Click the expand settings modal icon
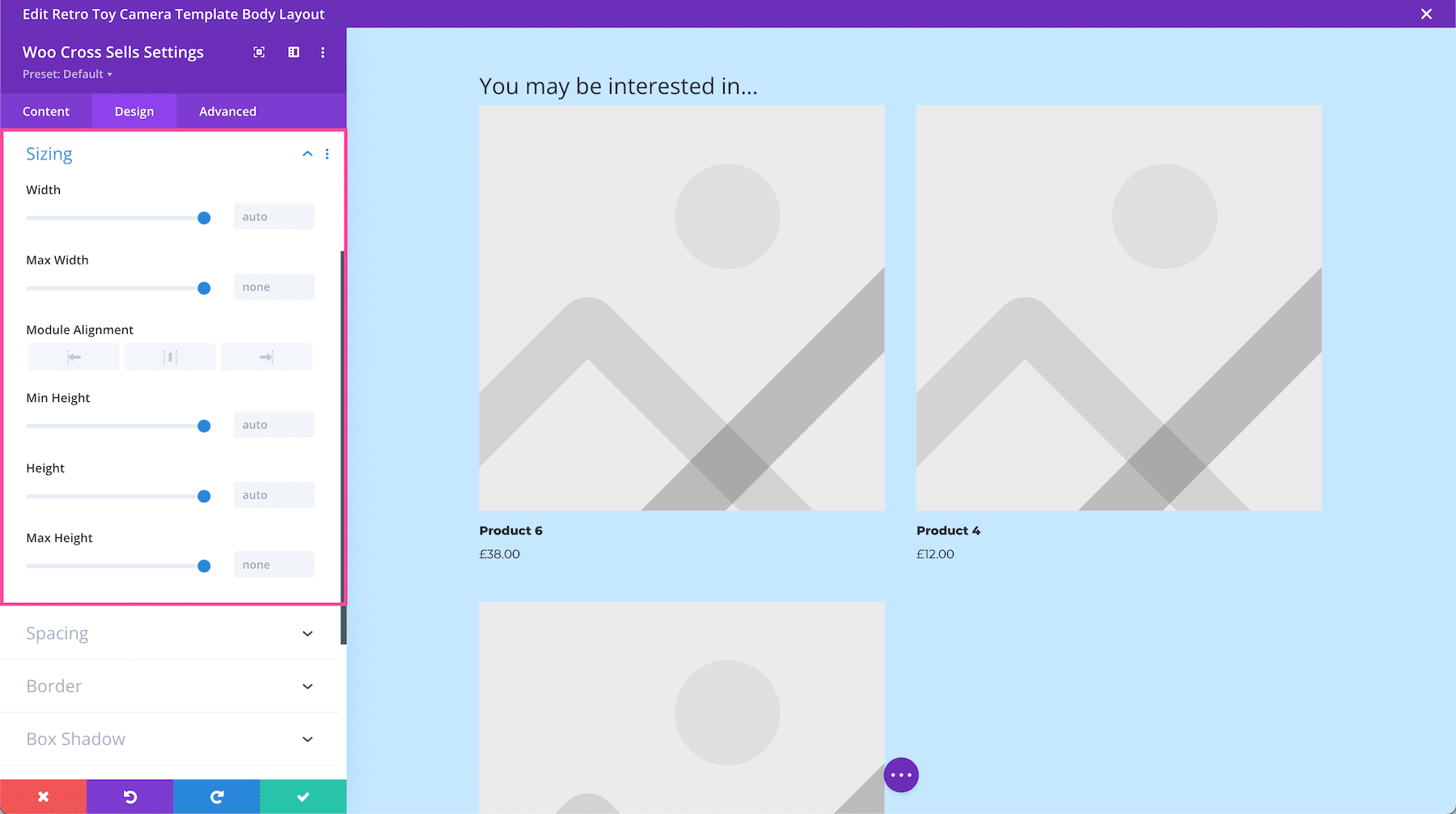1456x814 pixels. tap(258, 52)
